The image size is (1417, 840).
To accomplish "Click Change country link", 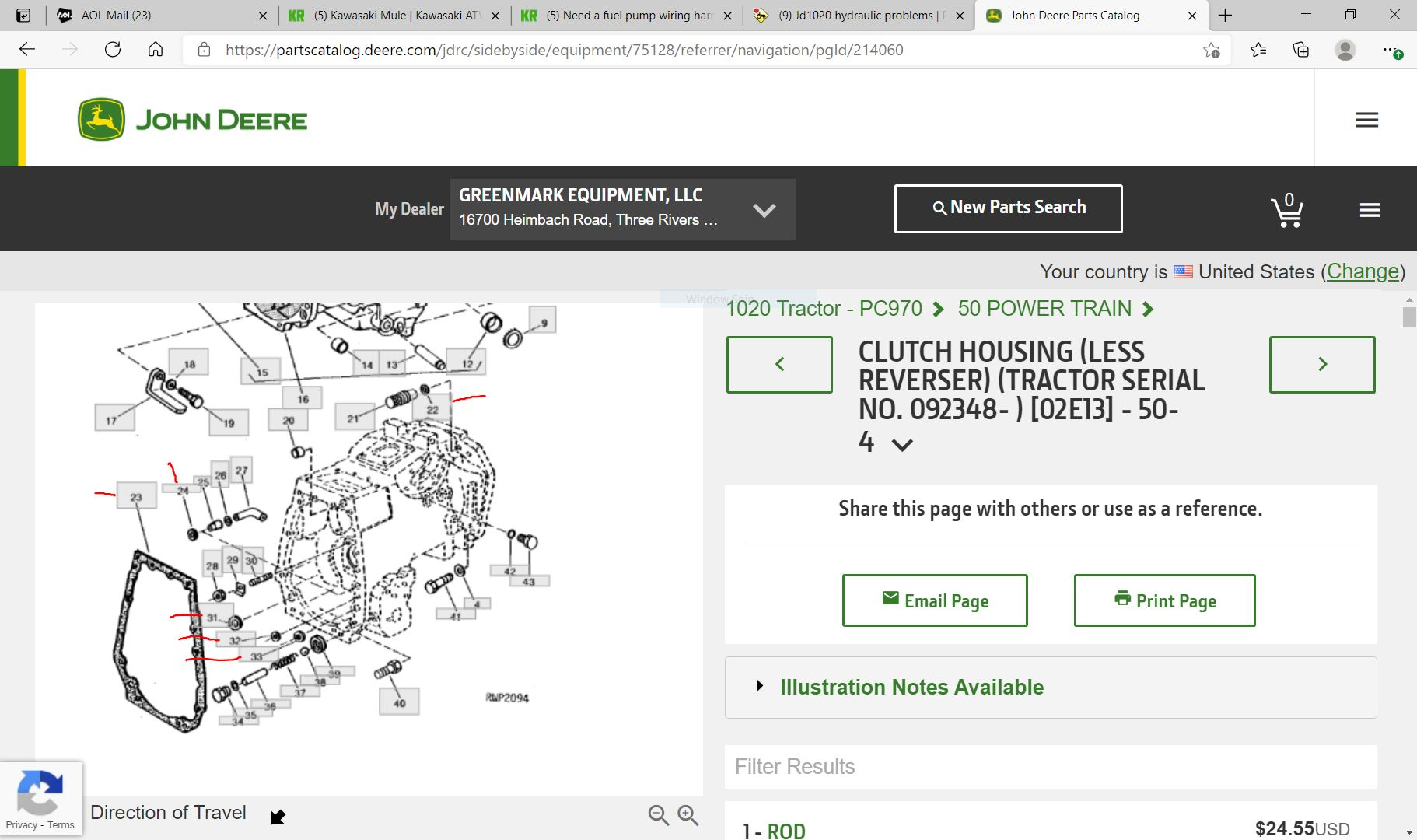I will [1363, 271].
